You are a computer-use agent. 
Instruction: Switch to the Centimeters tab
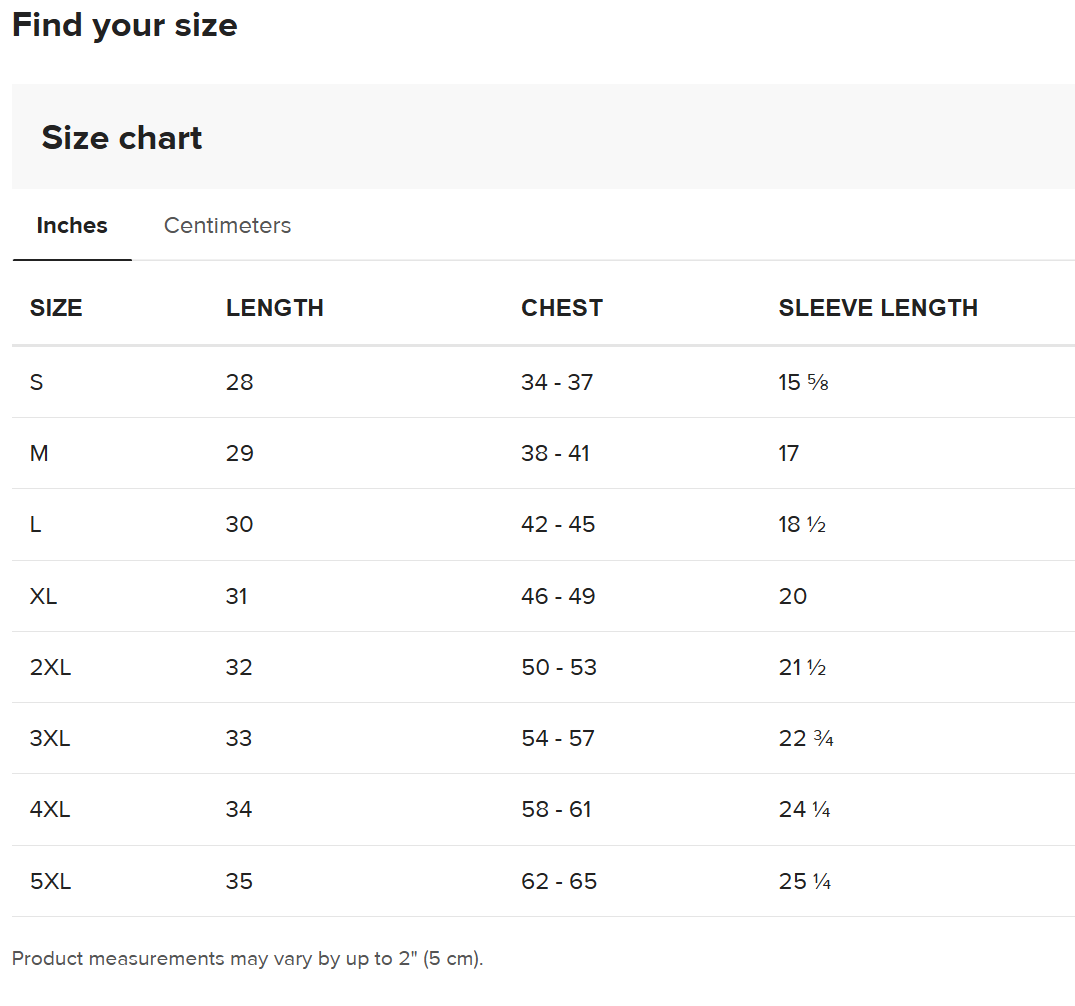227,226
